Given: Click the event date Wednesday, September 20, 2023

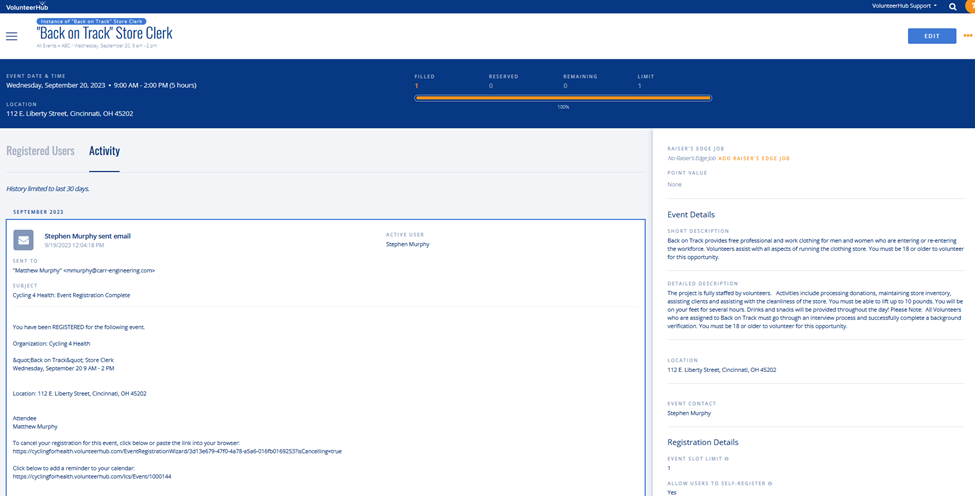Looking at the screenshot, I should [x=55, y=85].
